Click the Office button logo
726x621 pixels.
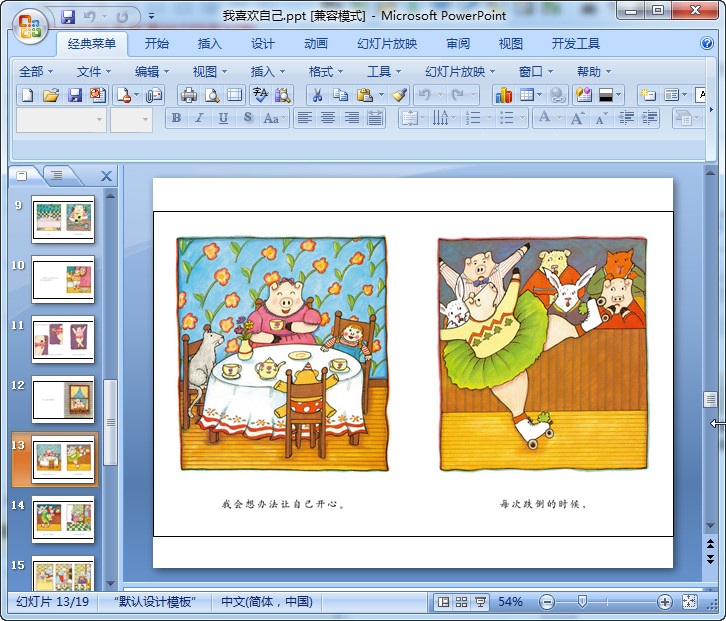click(30, 25)
